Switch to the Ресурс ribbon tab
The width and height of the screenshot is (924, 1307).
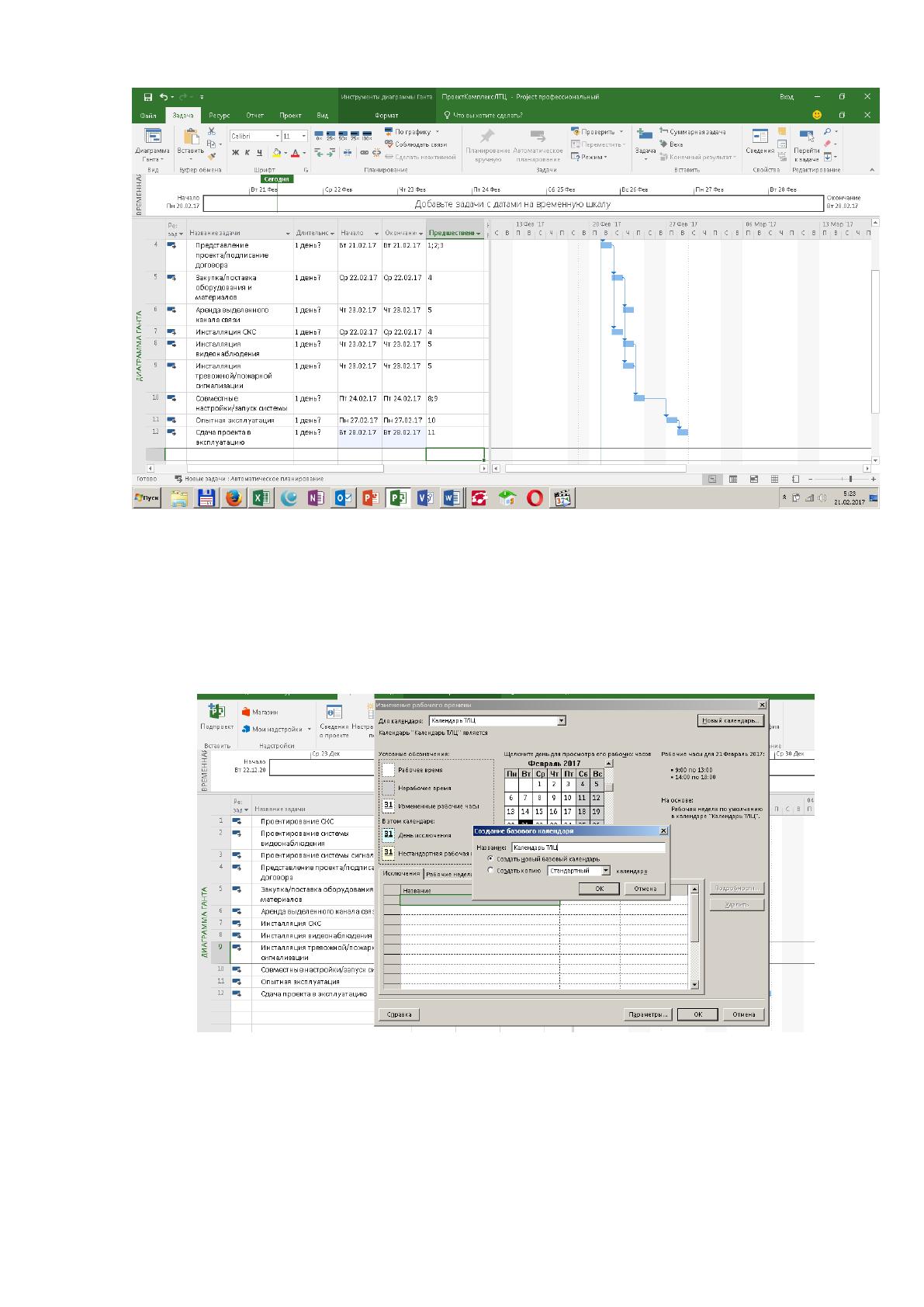coord(220,115)
